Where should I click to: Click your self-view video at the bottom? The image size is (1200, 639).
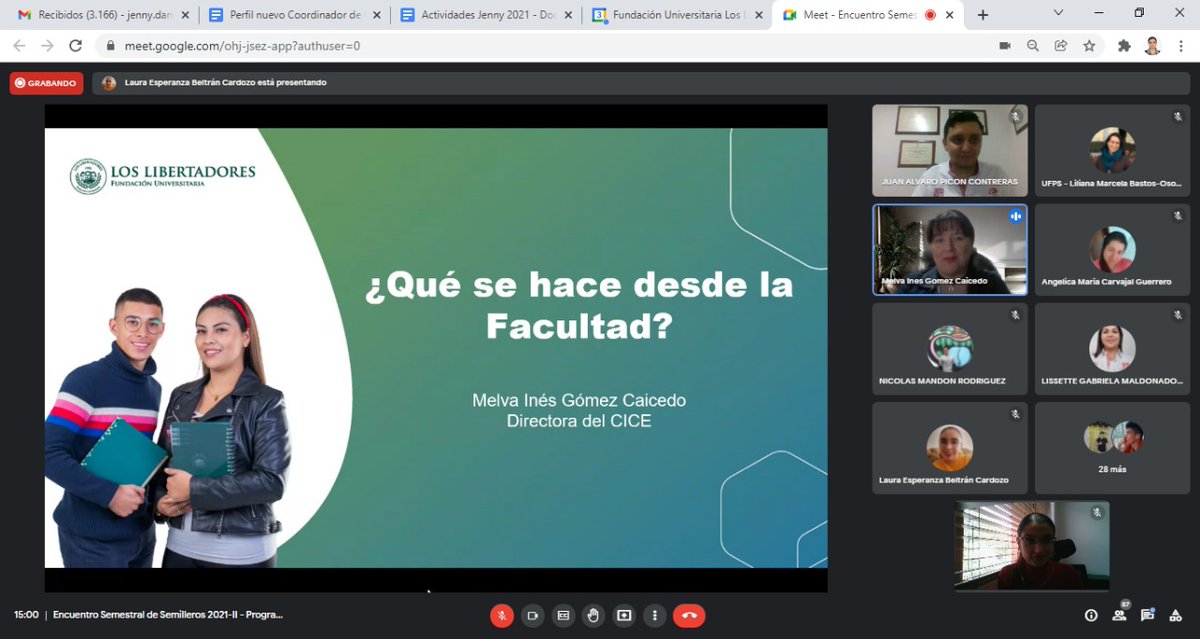pyautogui.click(x=1031, y=546)
